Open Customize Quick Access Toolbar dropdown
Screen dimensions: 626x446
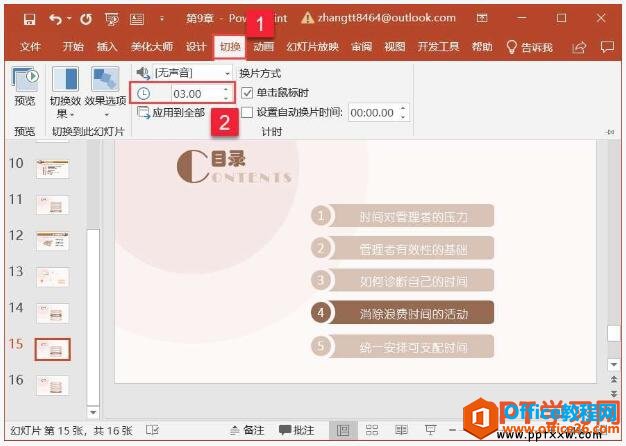[162, 18]
